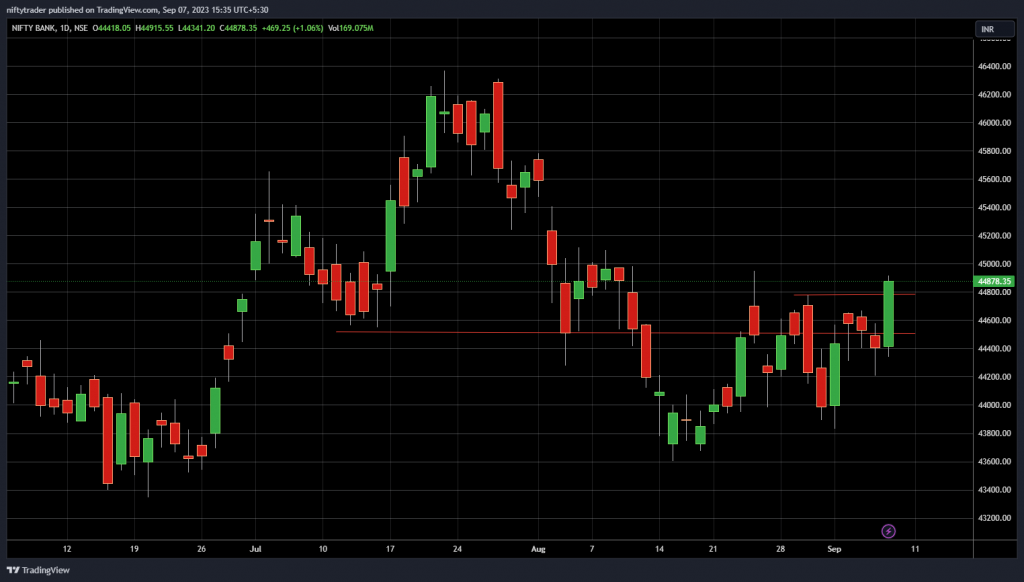Select the green current price label 44878.35
This screenshot has height=582, width=1024.
click(x=994, y=282)
